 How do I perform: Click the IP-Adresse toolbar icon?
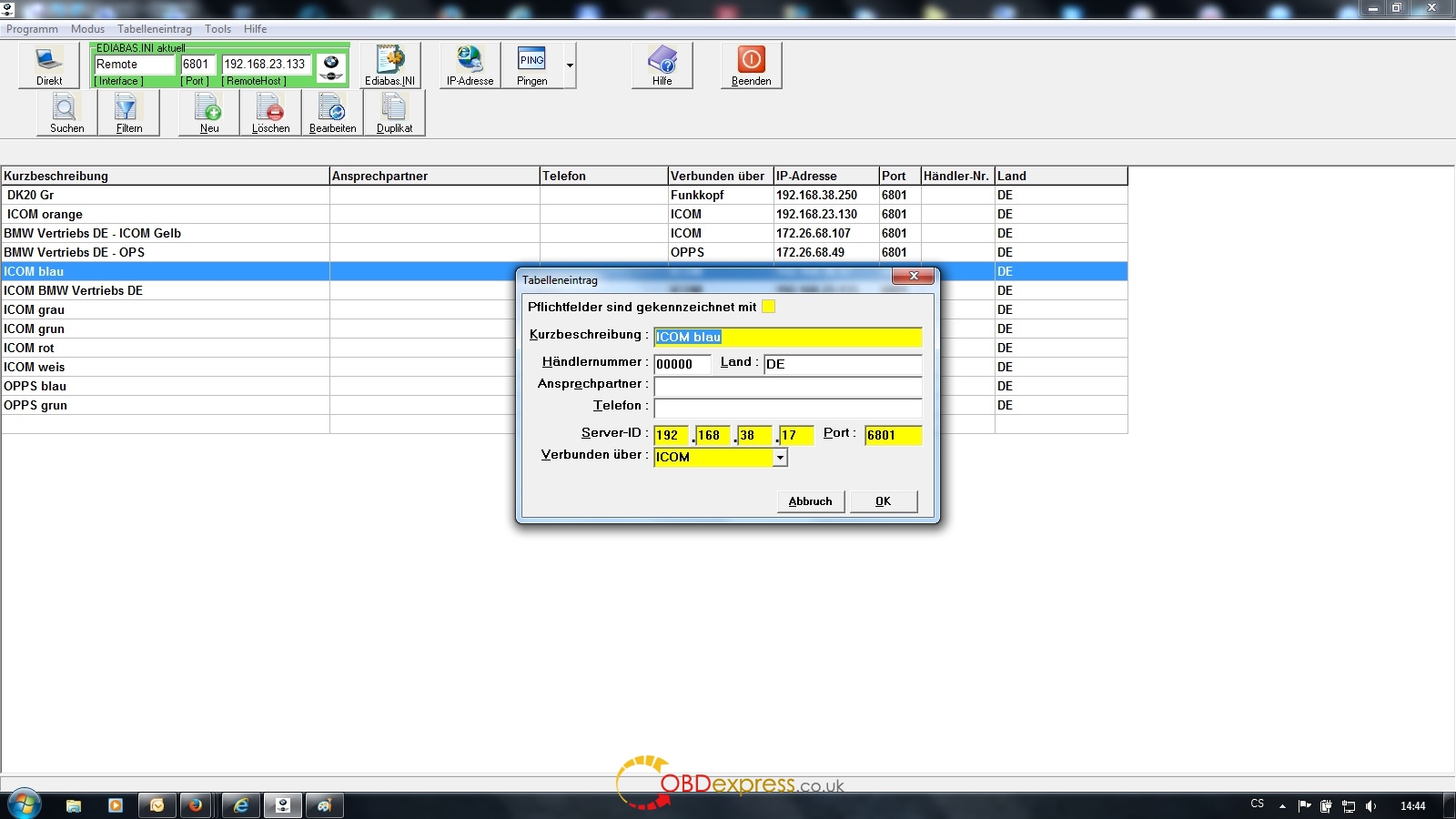click(x=470, y=66)
